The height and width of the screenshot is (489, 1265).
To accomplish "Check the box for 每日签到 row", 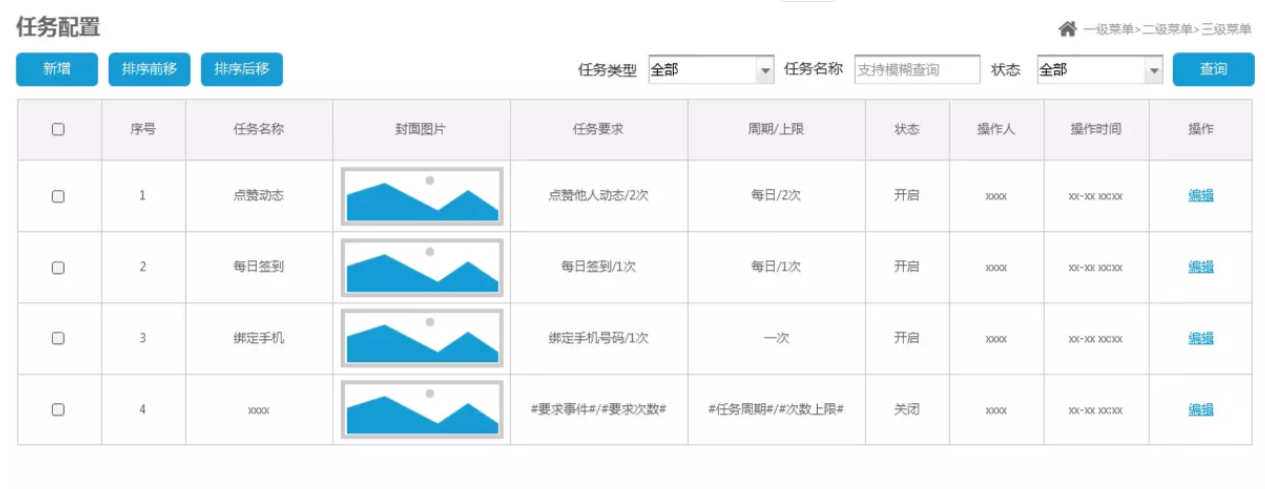I will [58, 267].
